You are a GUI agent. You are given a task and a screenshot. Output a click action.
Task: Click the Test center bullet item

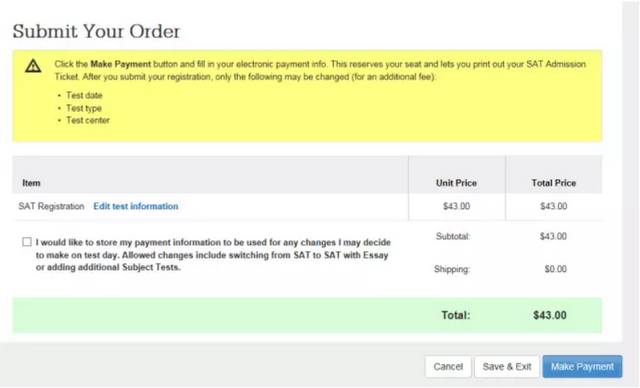click(88, 120)
